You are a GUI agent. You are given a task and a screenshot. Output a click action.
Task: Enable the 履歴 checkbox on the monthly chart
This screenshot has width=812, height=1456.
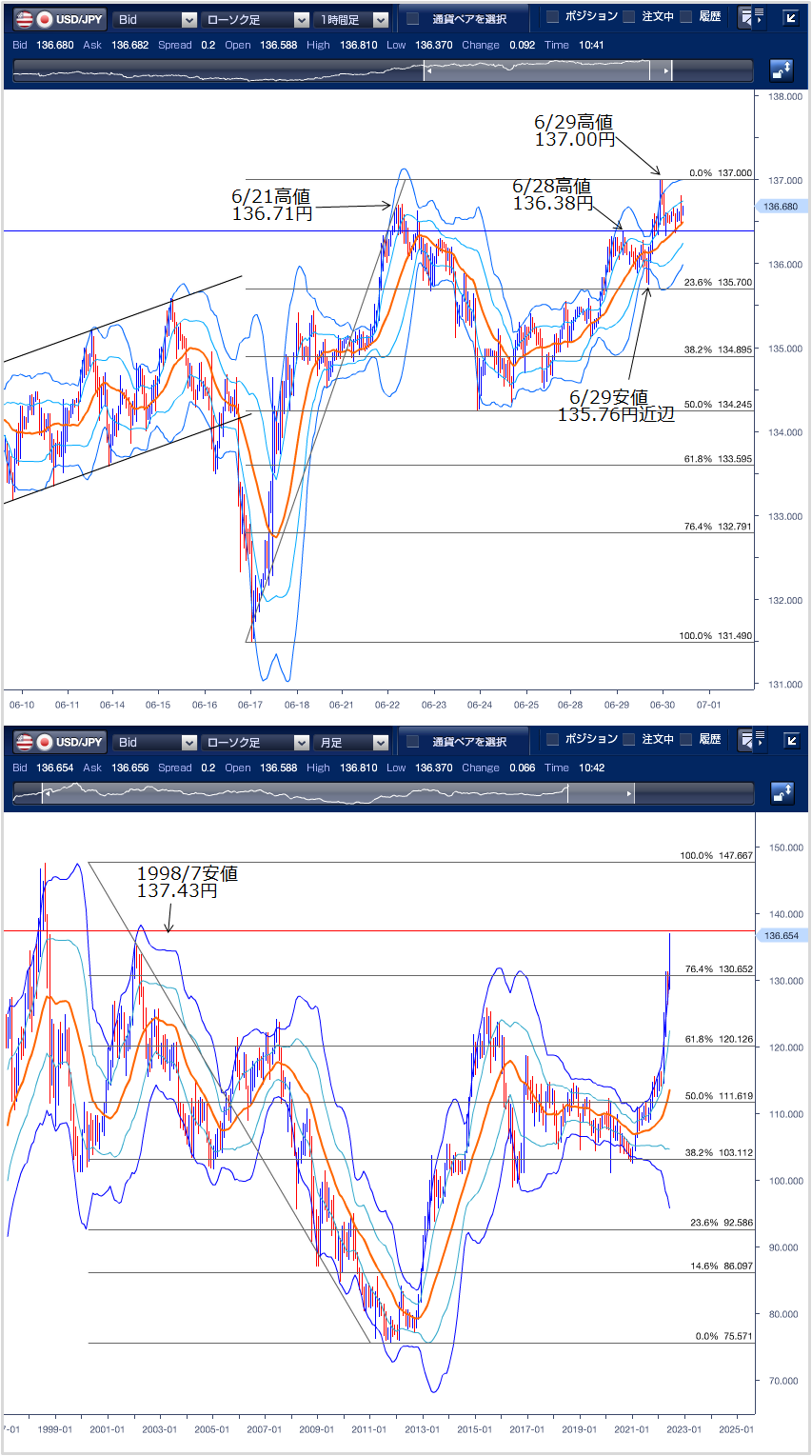click(x=686, y=740)
